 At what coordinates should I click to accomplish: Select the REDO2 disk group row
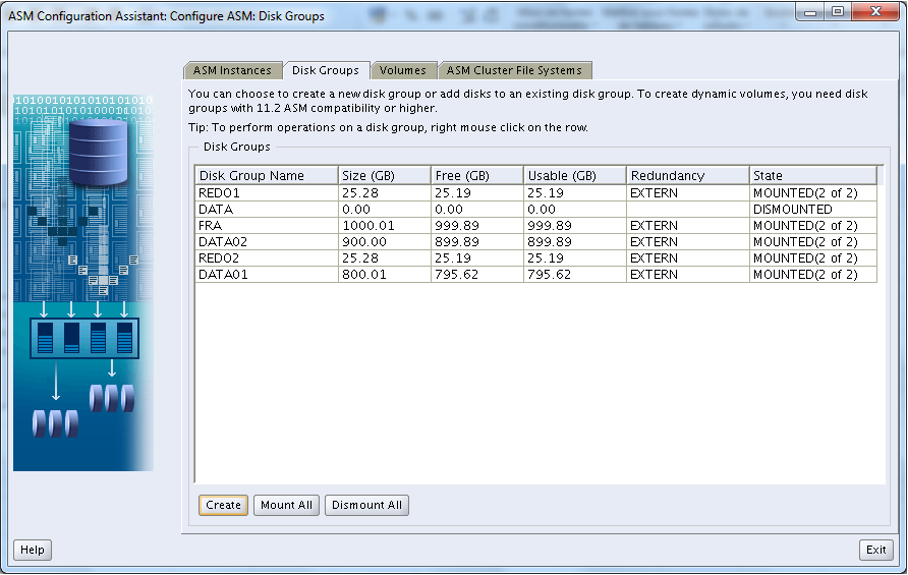point(536,258)
